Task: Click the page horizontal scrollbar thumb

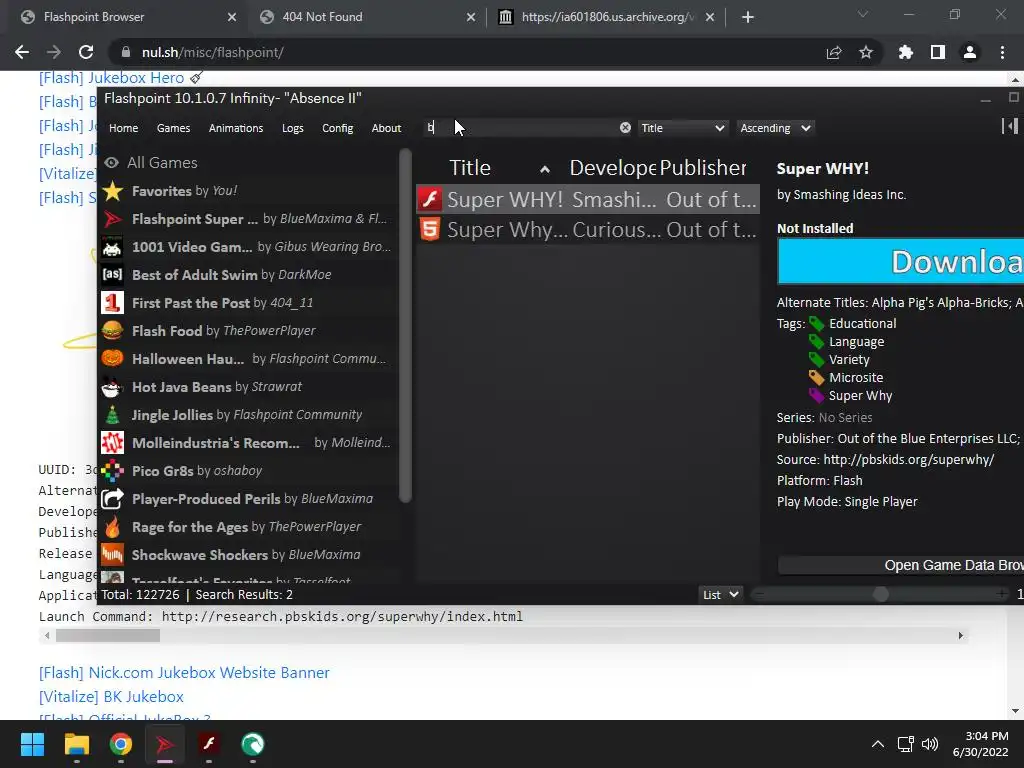Action: (x=107, y=635)
